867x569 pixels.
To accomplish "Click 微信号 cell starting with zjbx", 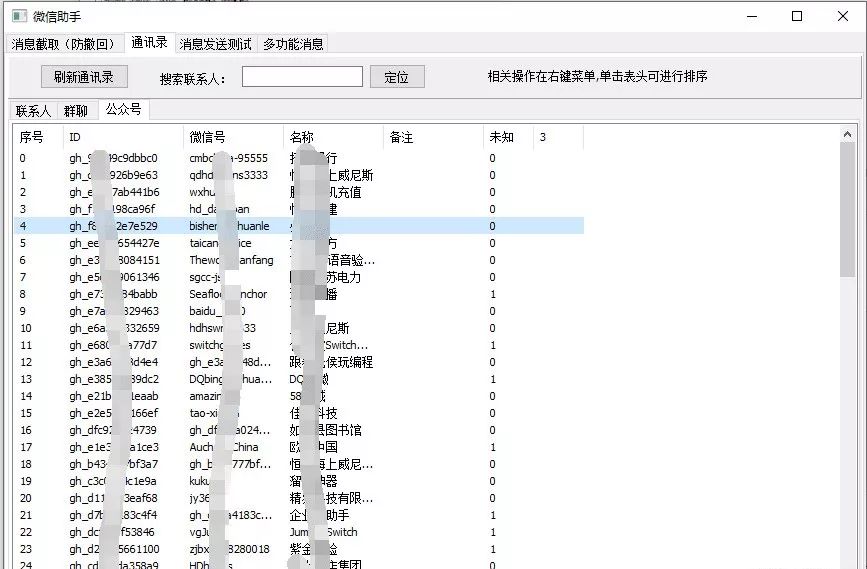I will [229, 550].
